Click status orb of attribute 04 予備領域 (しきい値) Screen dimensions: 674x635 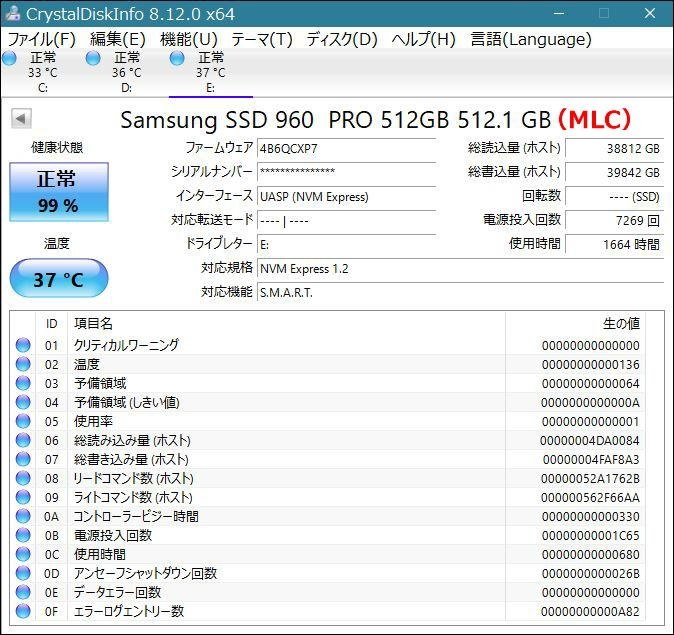(x=23, y=402)
